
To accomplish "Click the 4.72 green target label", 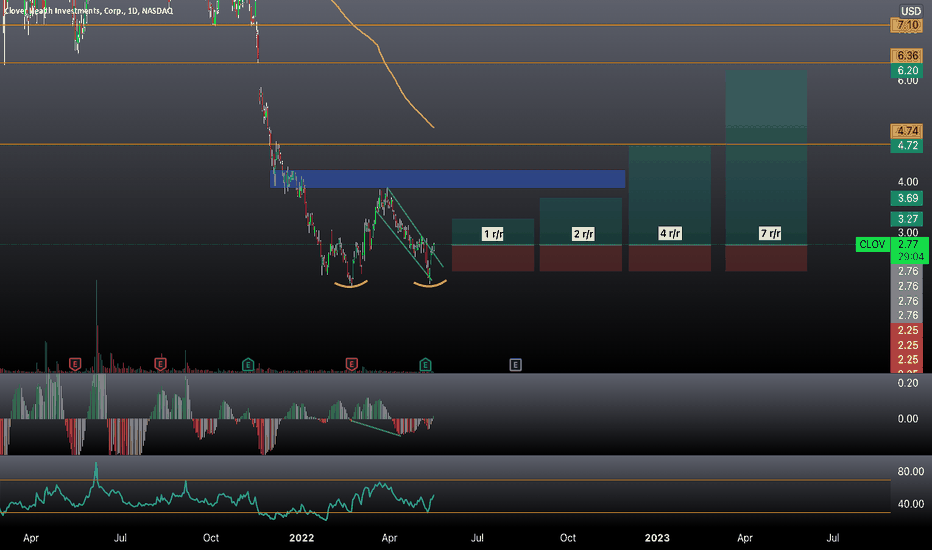I will pos(907,146).
